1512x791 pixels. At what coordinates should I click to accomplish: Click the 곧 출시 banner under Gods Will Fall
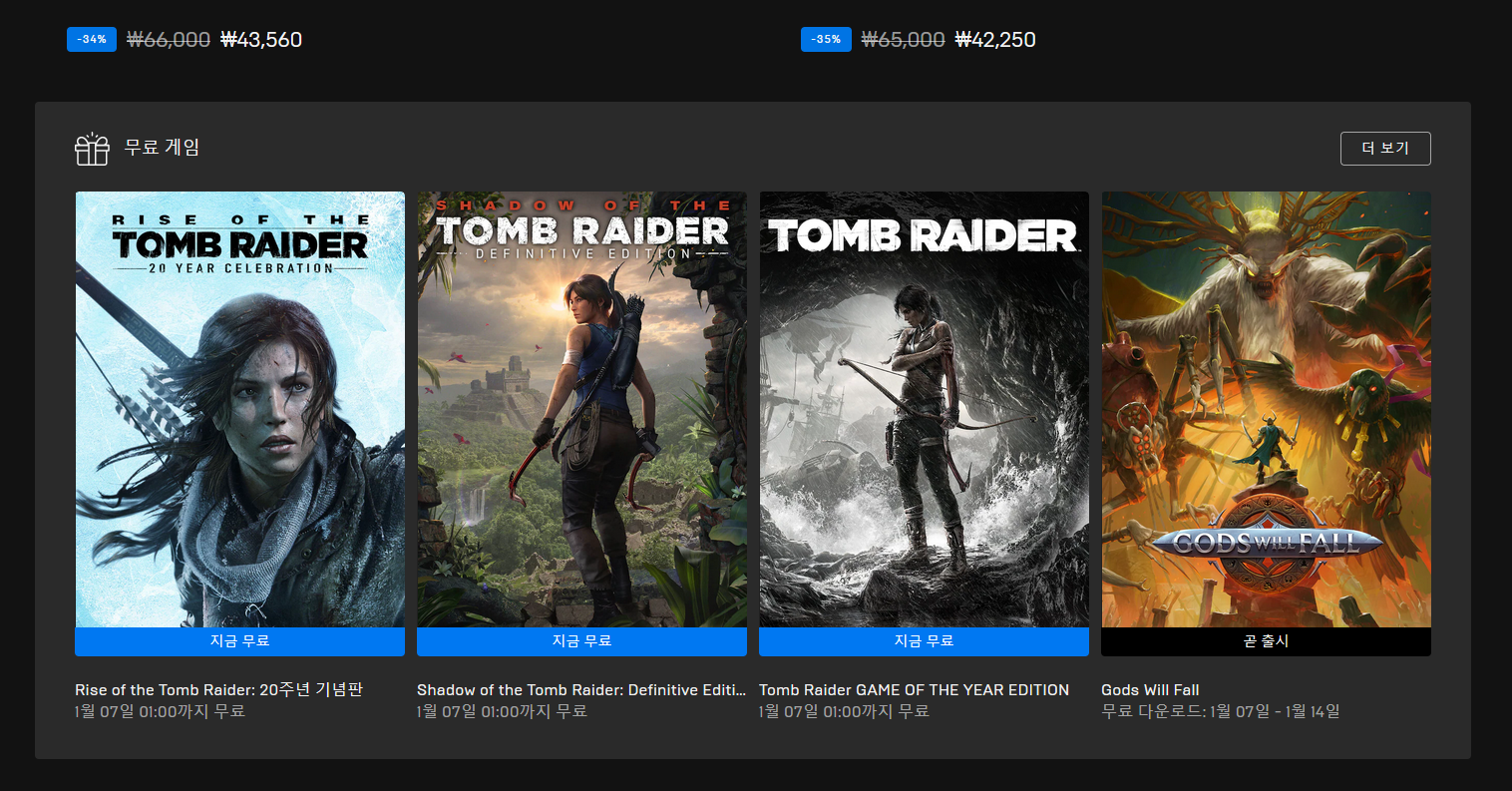[1266, 641]
